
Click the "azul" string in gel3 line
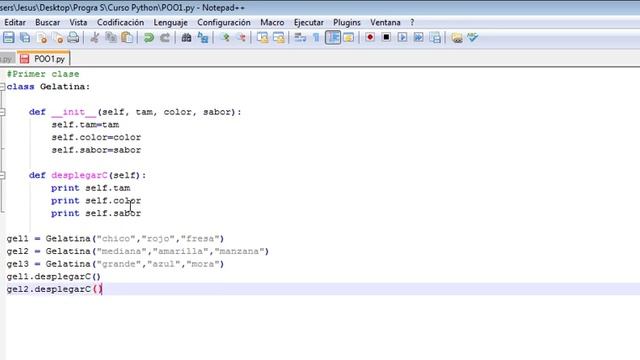(164, 264)
